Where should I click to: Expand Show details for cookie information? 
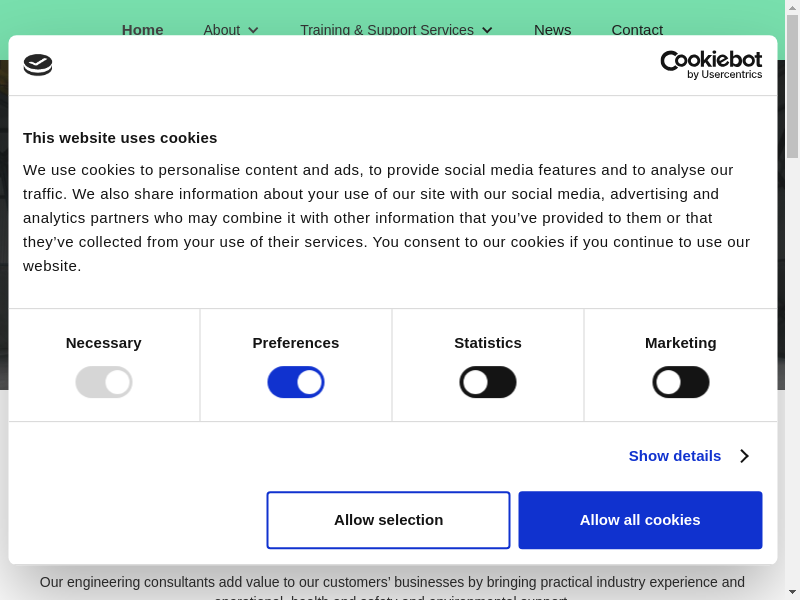pos(675,456)
